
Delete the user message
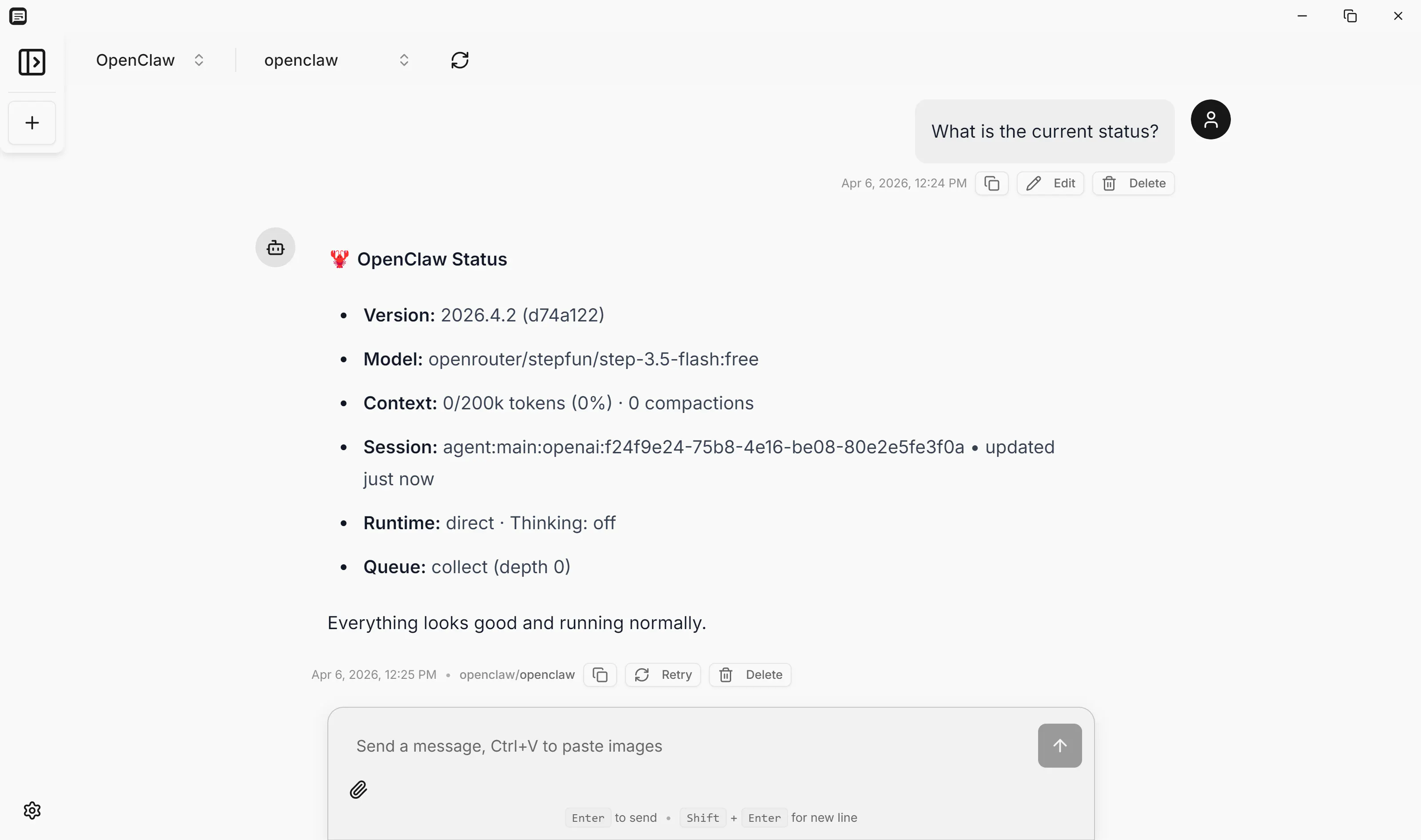point(1133,183)
